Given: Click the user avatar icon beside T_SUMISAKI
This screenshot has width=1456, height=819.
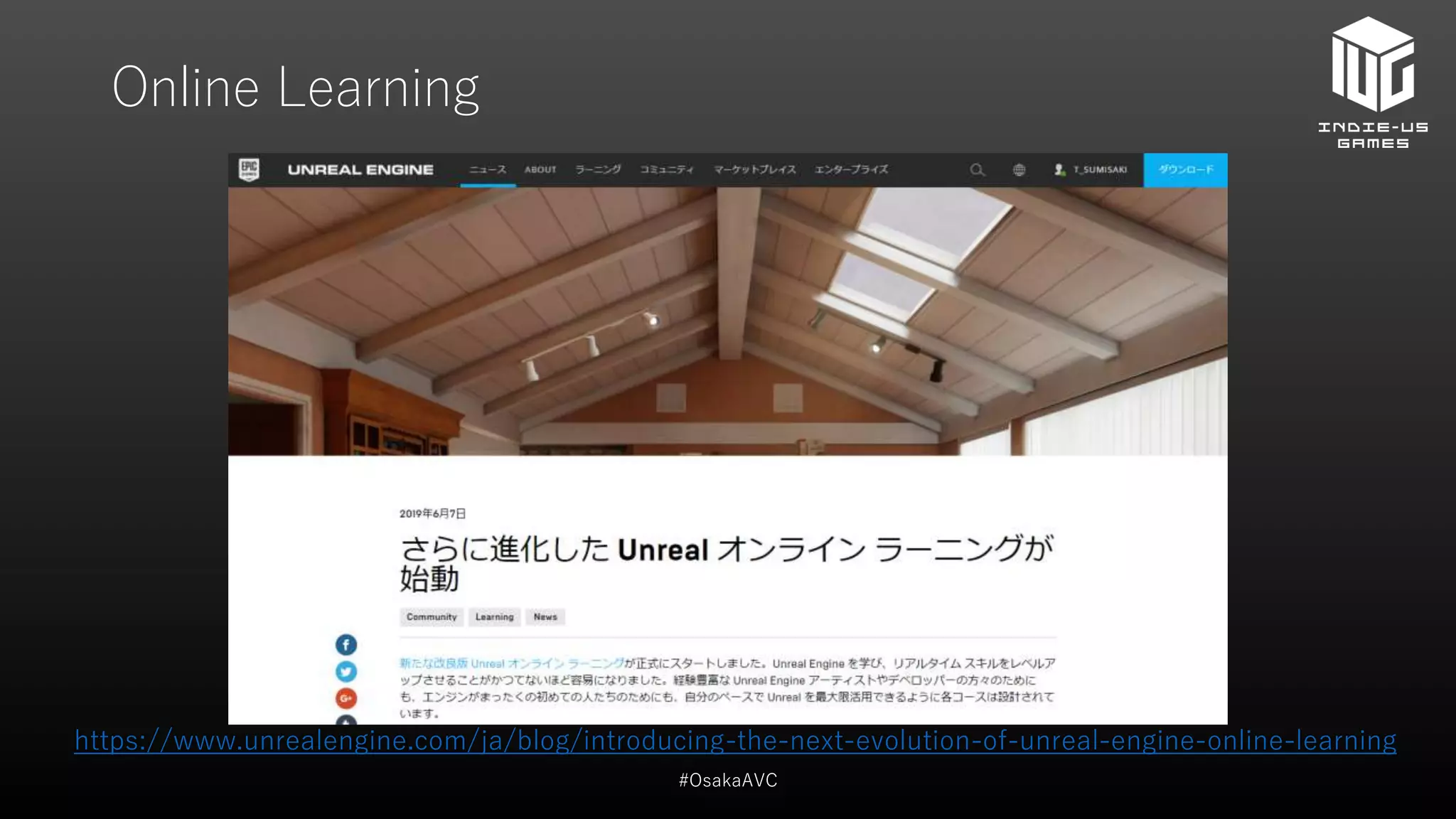Looking at the screenshot, I should 1059,170.
